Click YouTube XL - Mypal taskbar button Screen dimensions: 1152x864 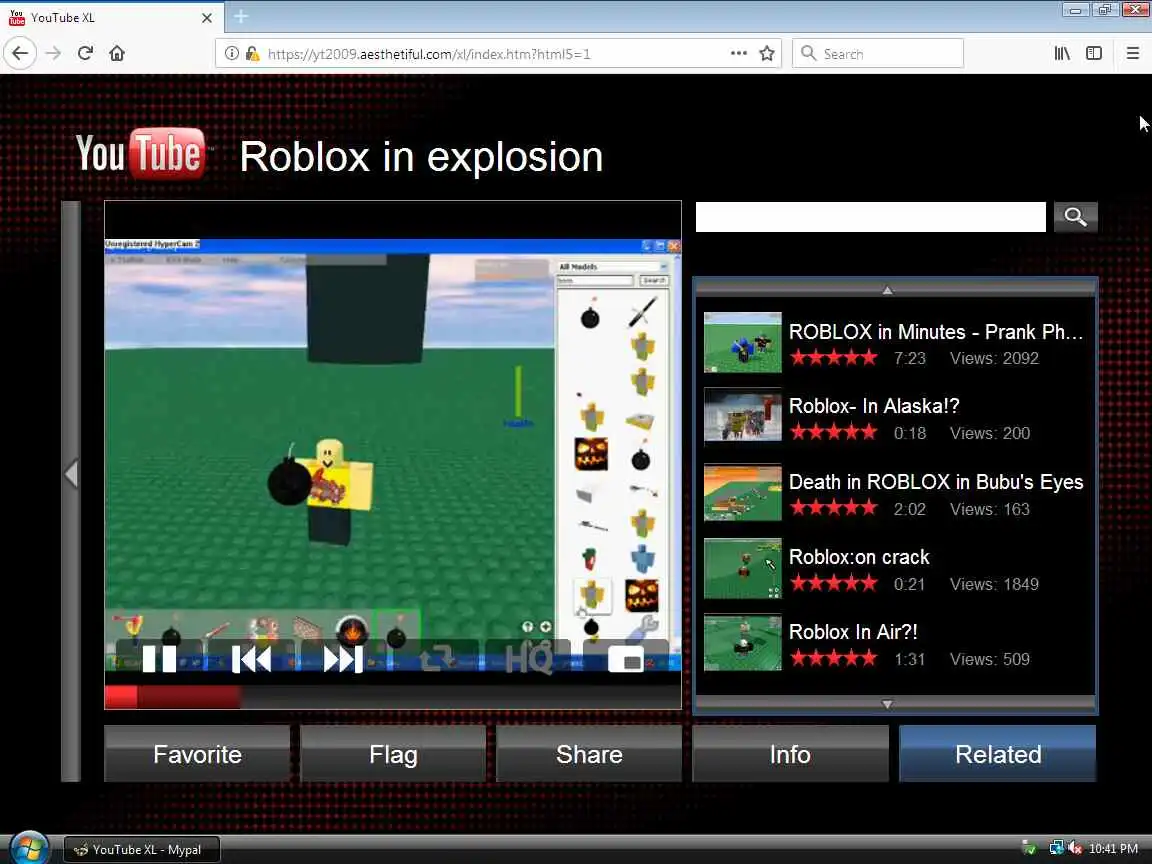pos(141,849)
